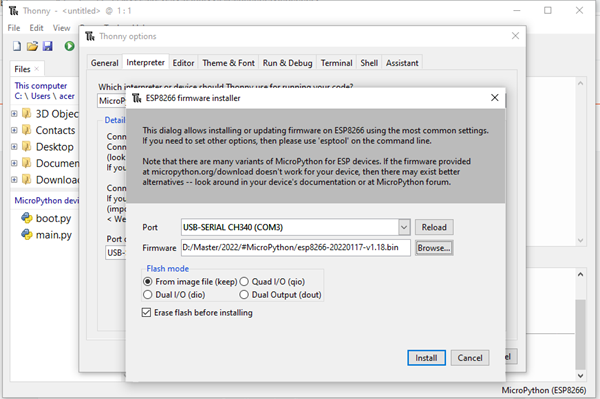Expand the 3D Objects tree node
Image resolution: width=600 pixels, height=399 pixels.
pyautogui.click(x=14, y=114)
